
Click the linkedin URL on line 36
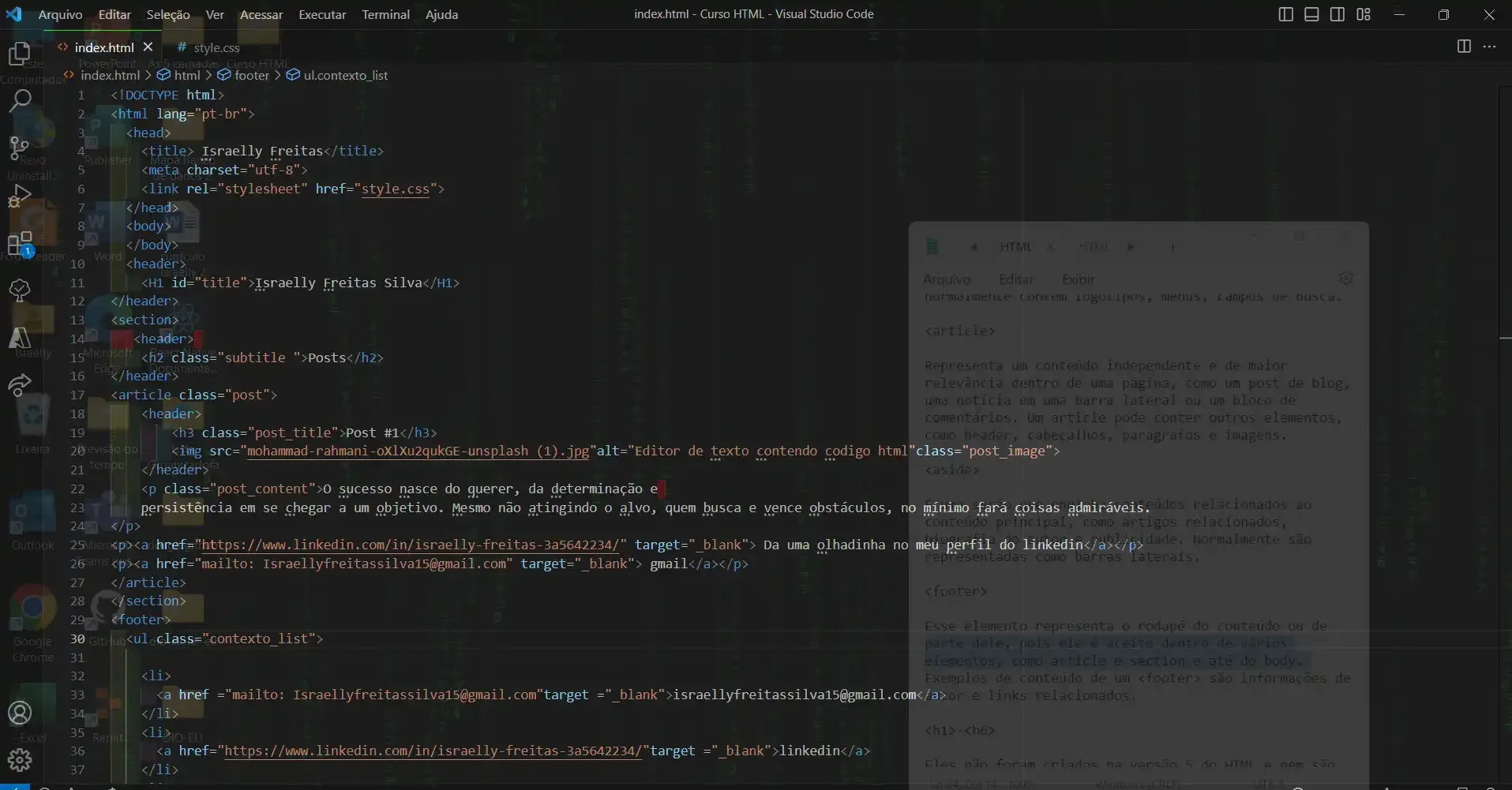(x=433, y=751)
